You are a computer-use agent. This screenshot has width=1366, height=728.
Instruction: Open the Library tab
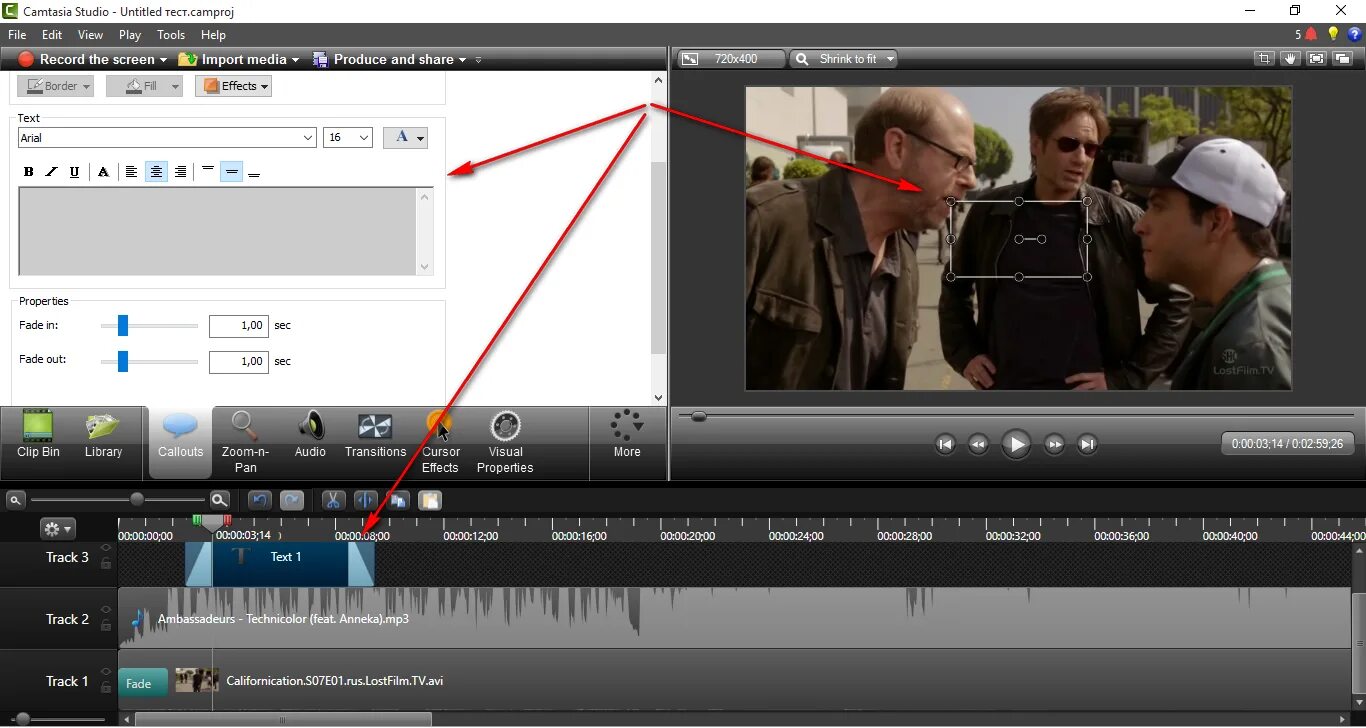[103, 437]
